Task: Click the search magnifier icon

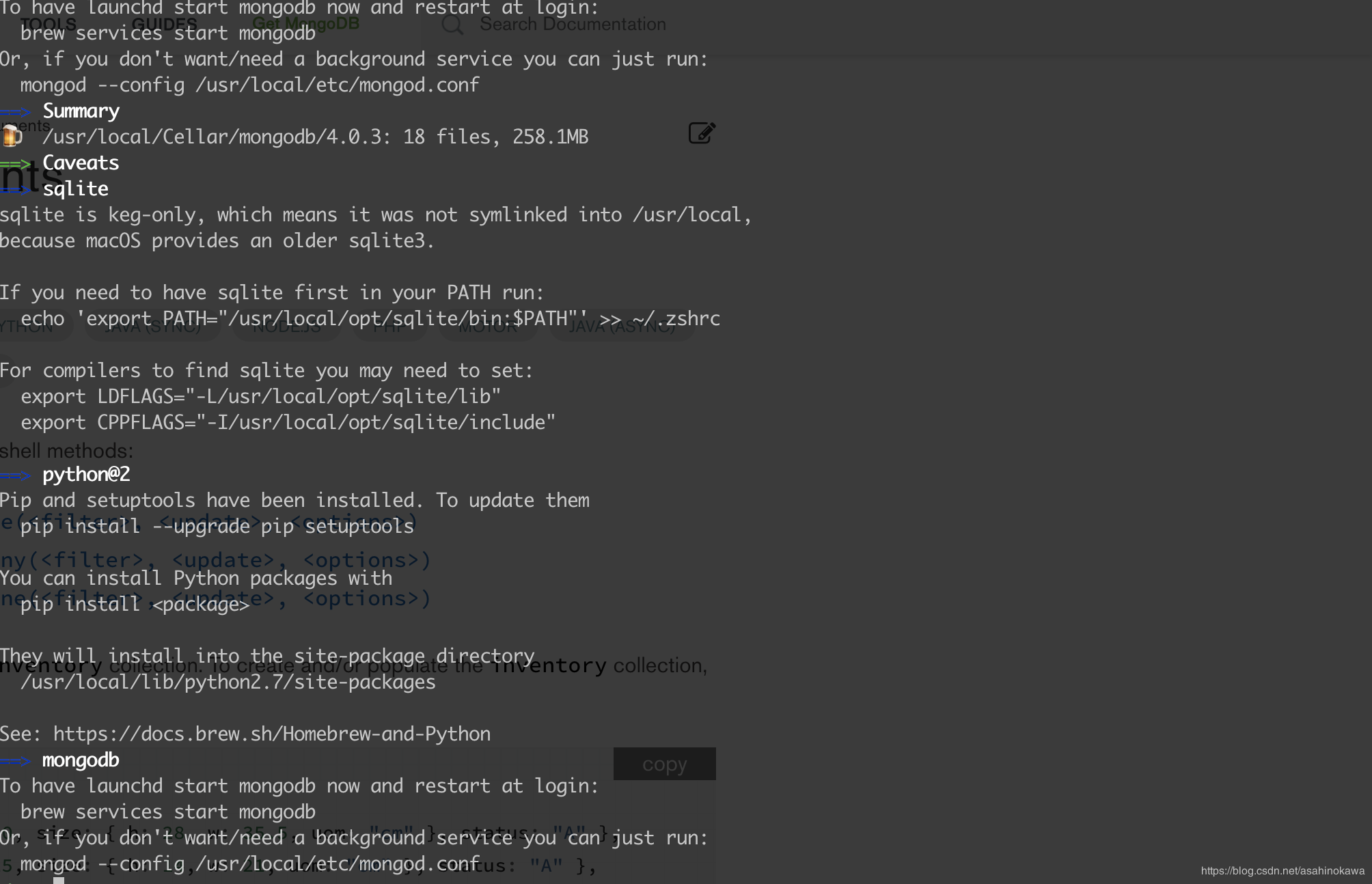Action: (x=452, y=25)
